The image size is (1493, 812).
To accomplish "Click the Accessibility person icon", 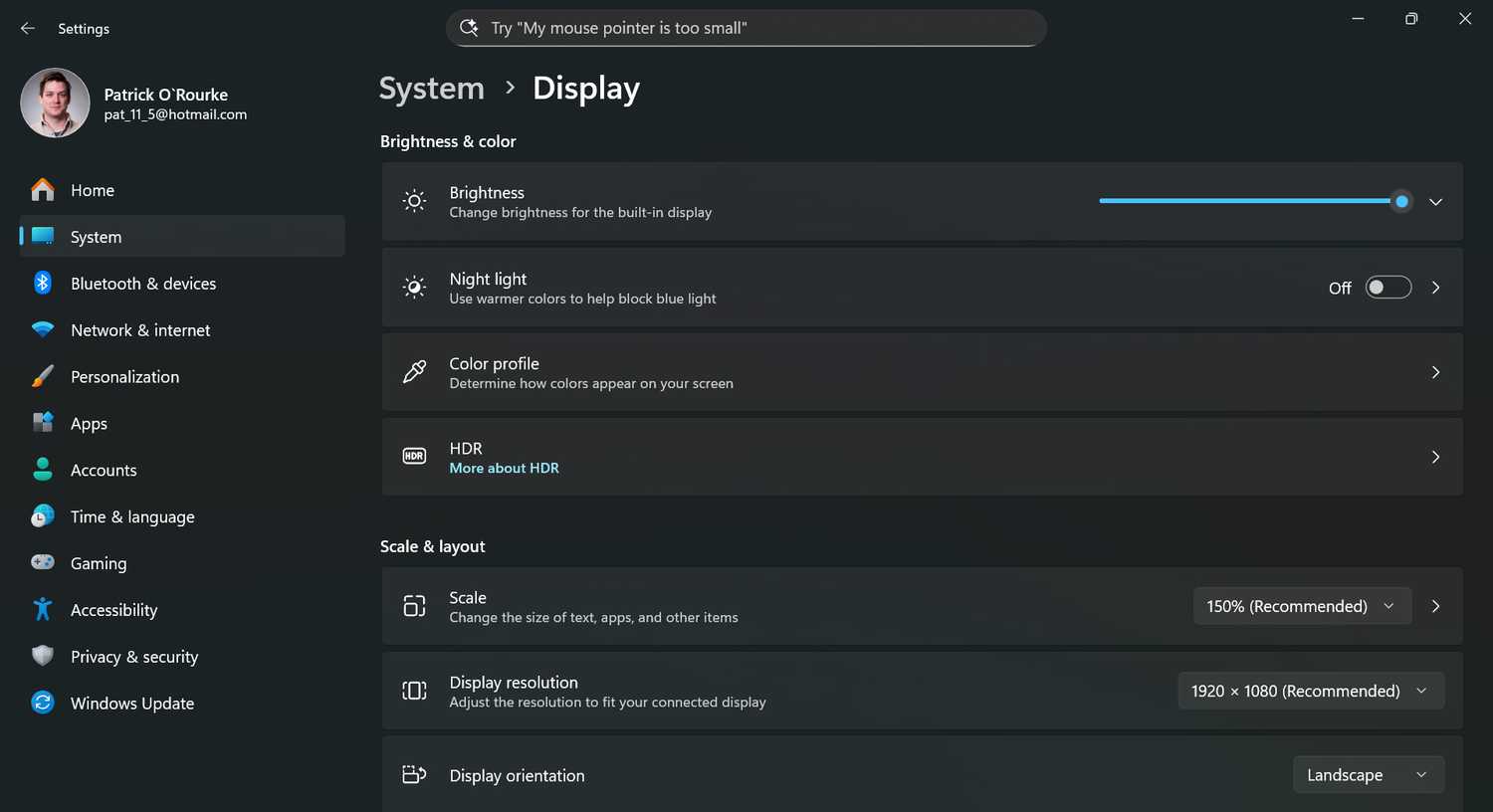I will click(43, 609).
